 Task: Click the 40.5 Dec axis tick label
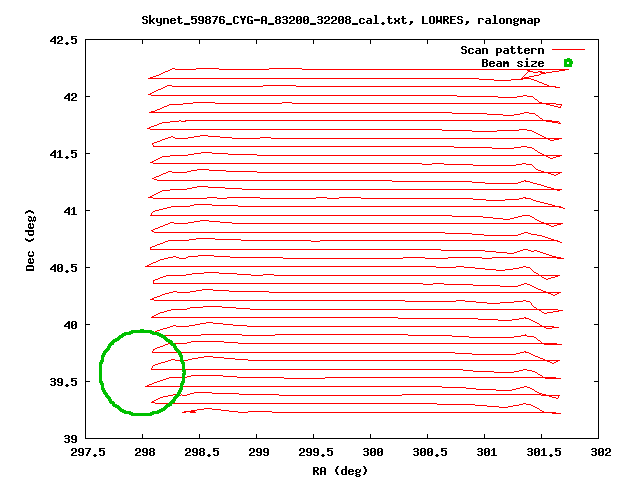point(63,268)
